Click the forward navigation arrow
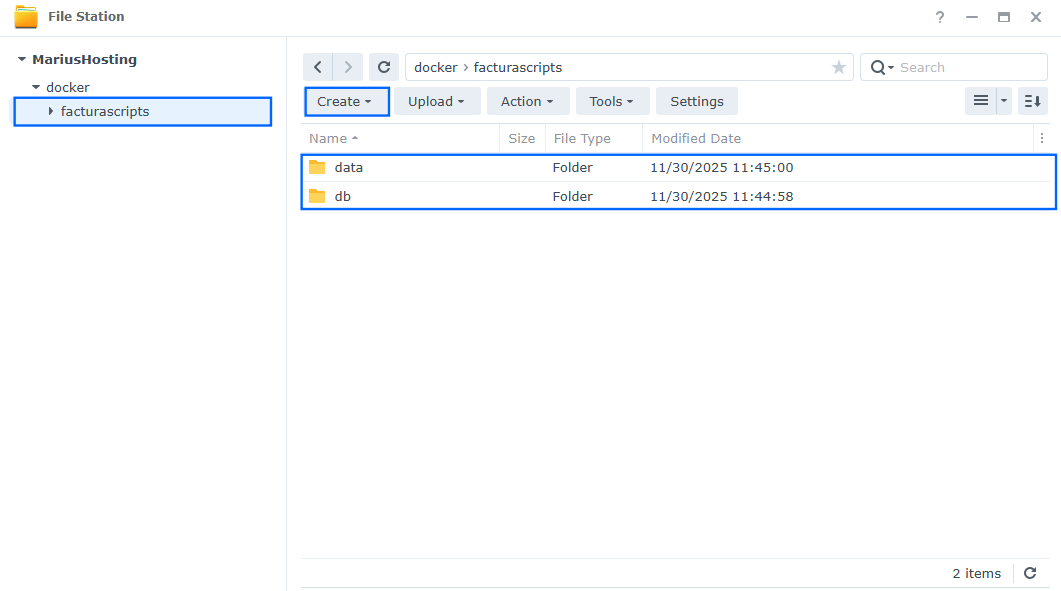1061x591 pixels. tap(347, 67)
